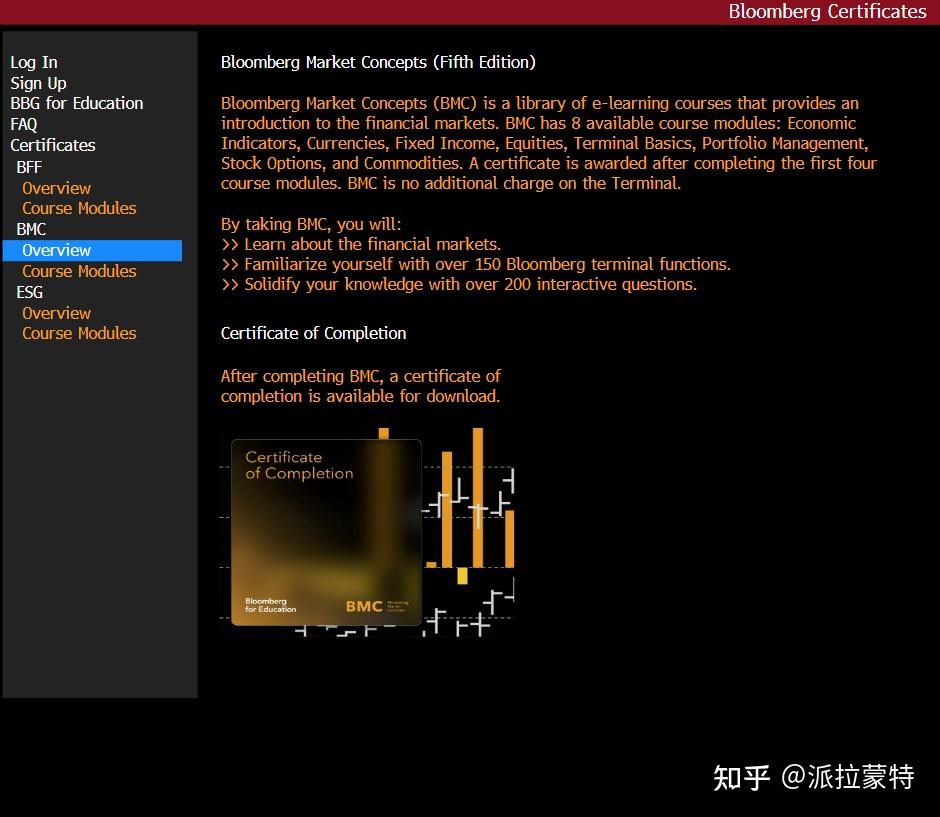The image size is (940, 817).
Task: Click 'By taking BMC, you will:' text
Action: click(x=311, y=224)
